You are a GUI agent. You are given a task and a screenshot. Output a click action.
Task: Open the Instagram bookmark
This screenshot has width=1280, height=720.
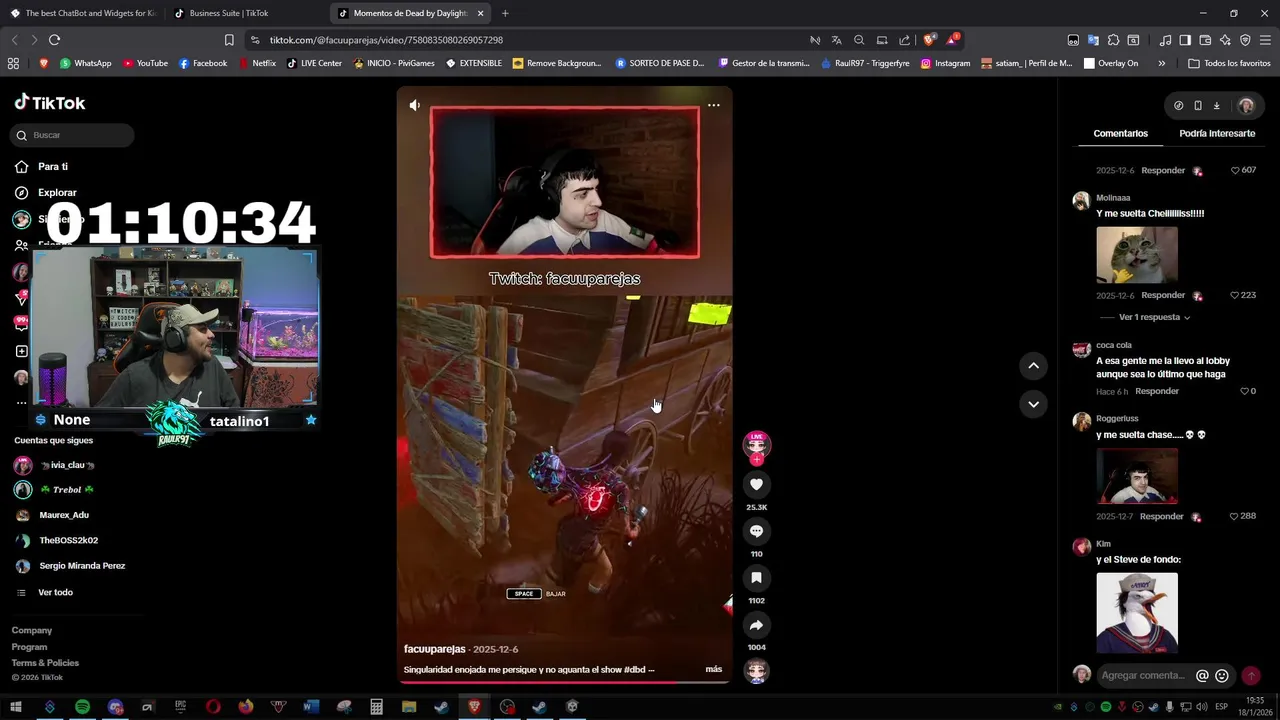[x=945, y=63]
